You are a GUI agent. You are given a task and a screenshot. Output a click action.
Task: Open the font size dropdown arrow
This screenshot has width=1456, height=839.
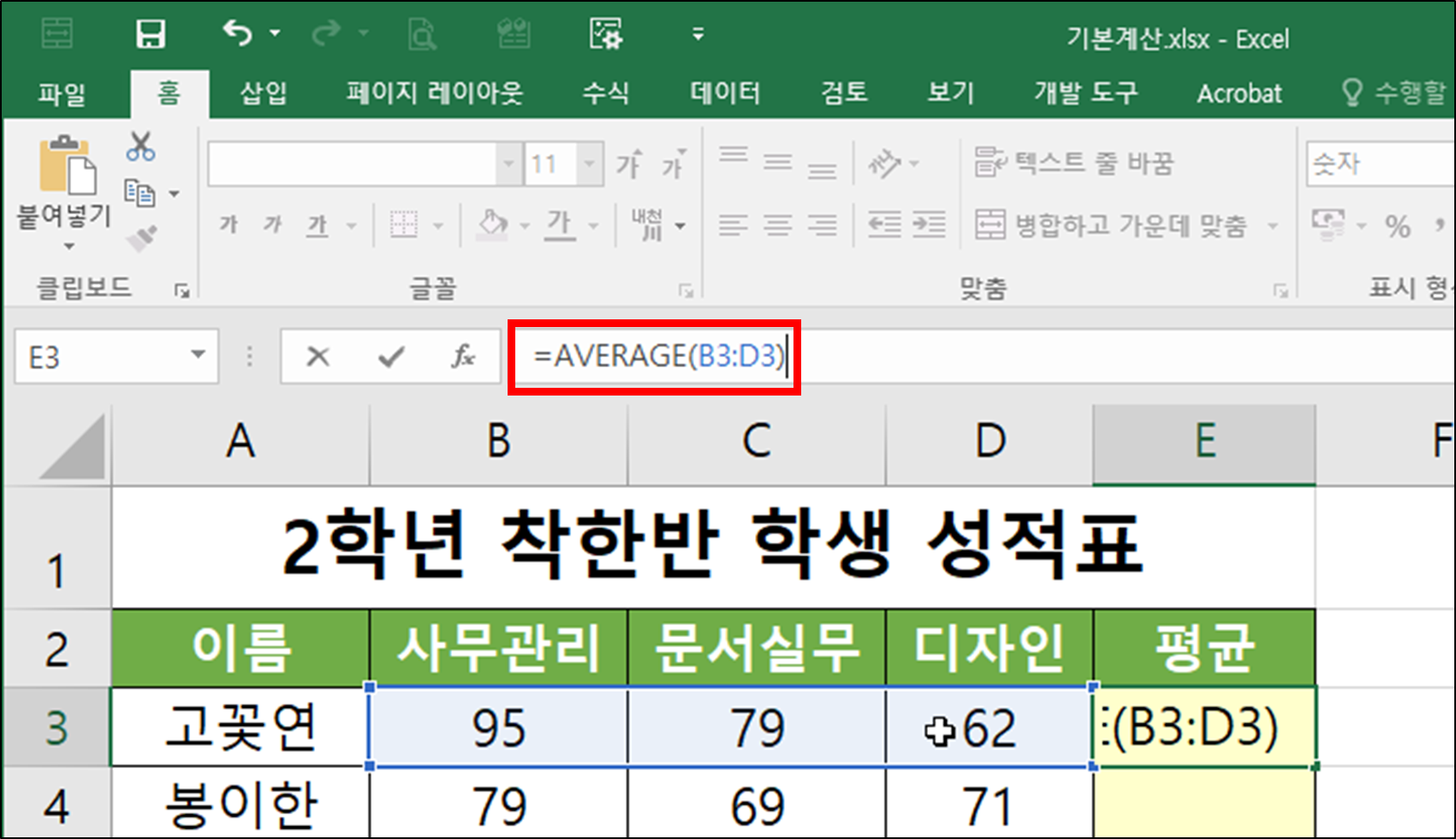click(591, 163)
